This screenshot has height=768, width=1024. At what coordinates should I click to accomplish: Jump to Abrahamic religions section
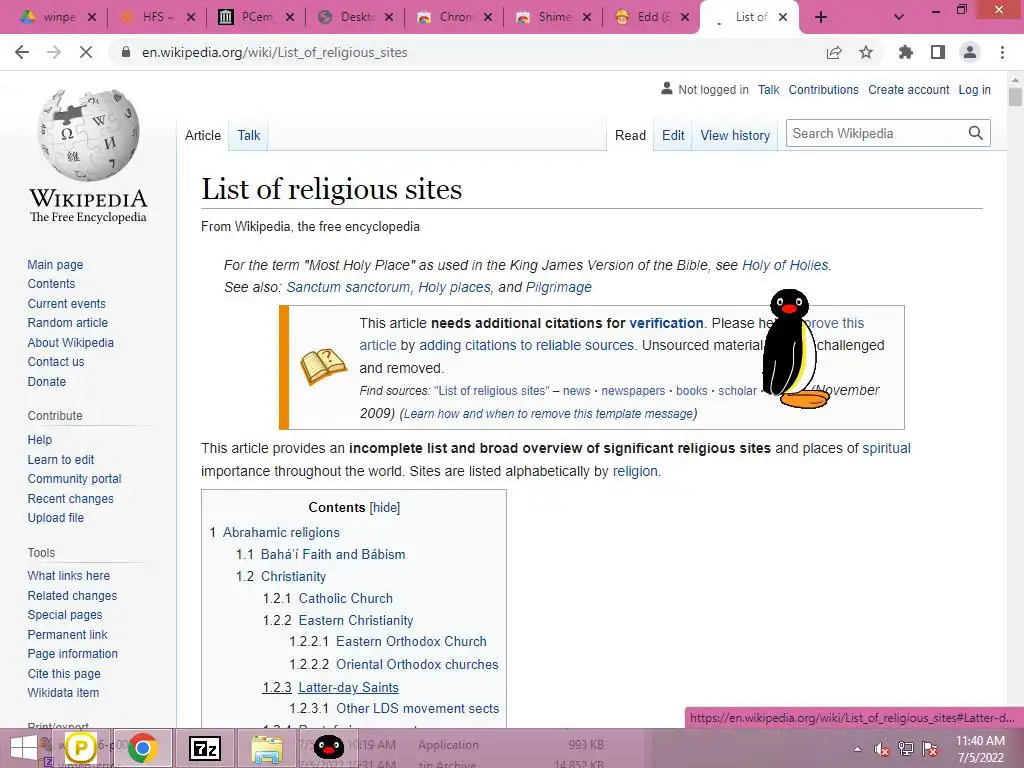[281, 532]
